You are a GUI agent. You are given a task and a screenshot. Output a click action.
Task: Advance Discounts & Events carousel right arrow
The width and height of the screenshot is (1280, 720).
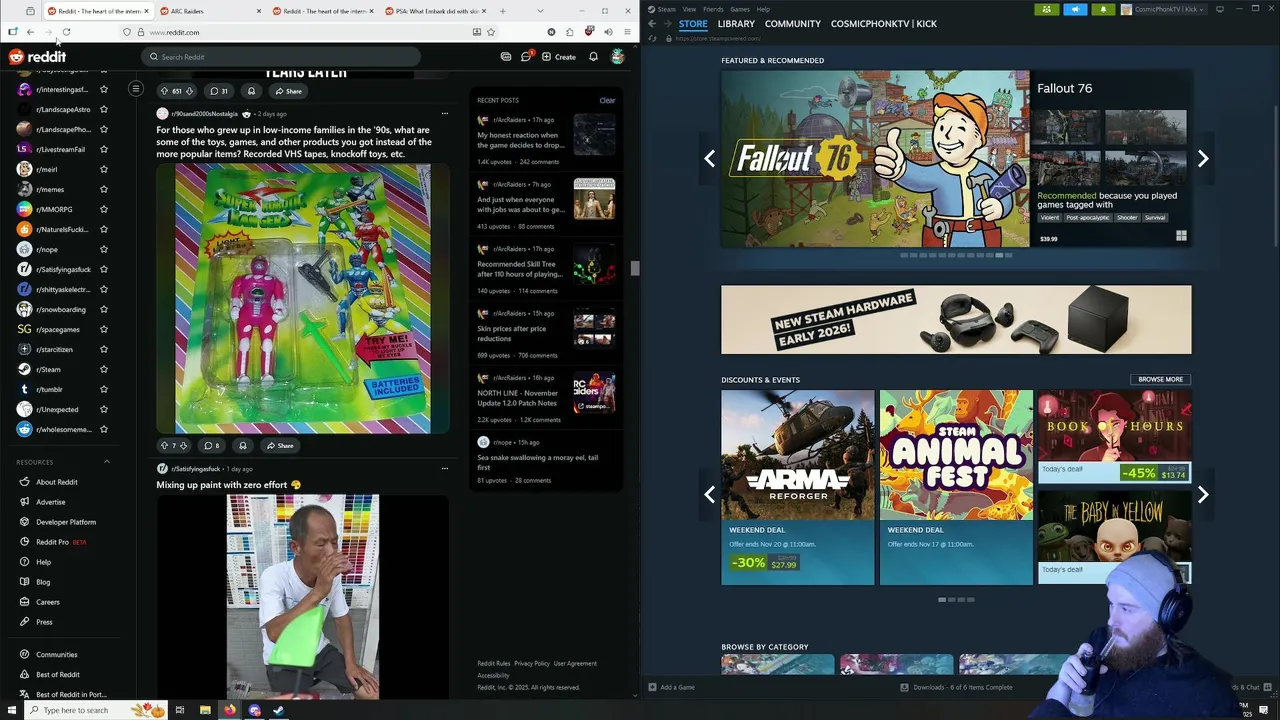1203,494
